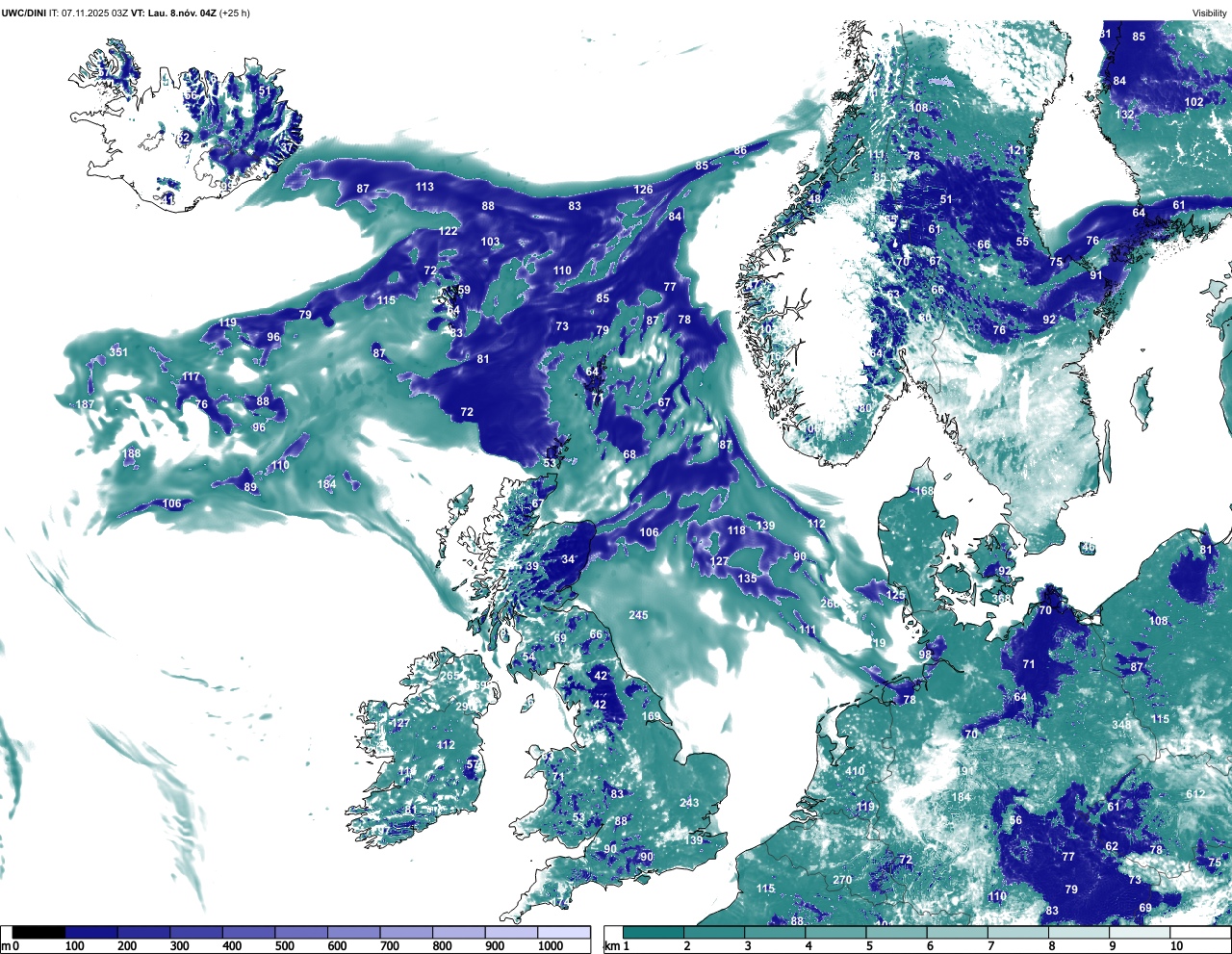This screenshot has height=954, width=1232.
Task: Select the 900–1000 m pale blue legend swatch
Action: (510, 933)
